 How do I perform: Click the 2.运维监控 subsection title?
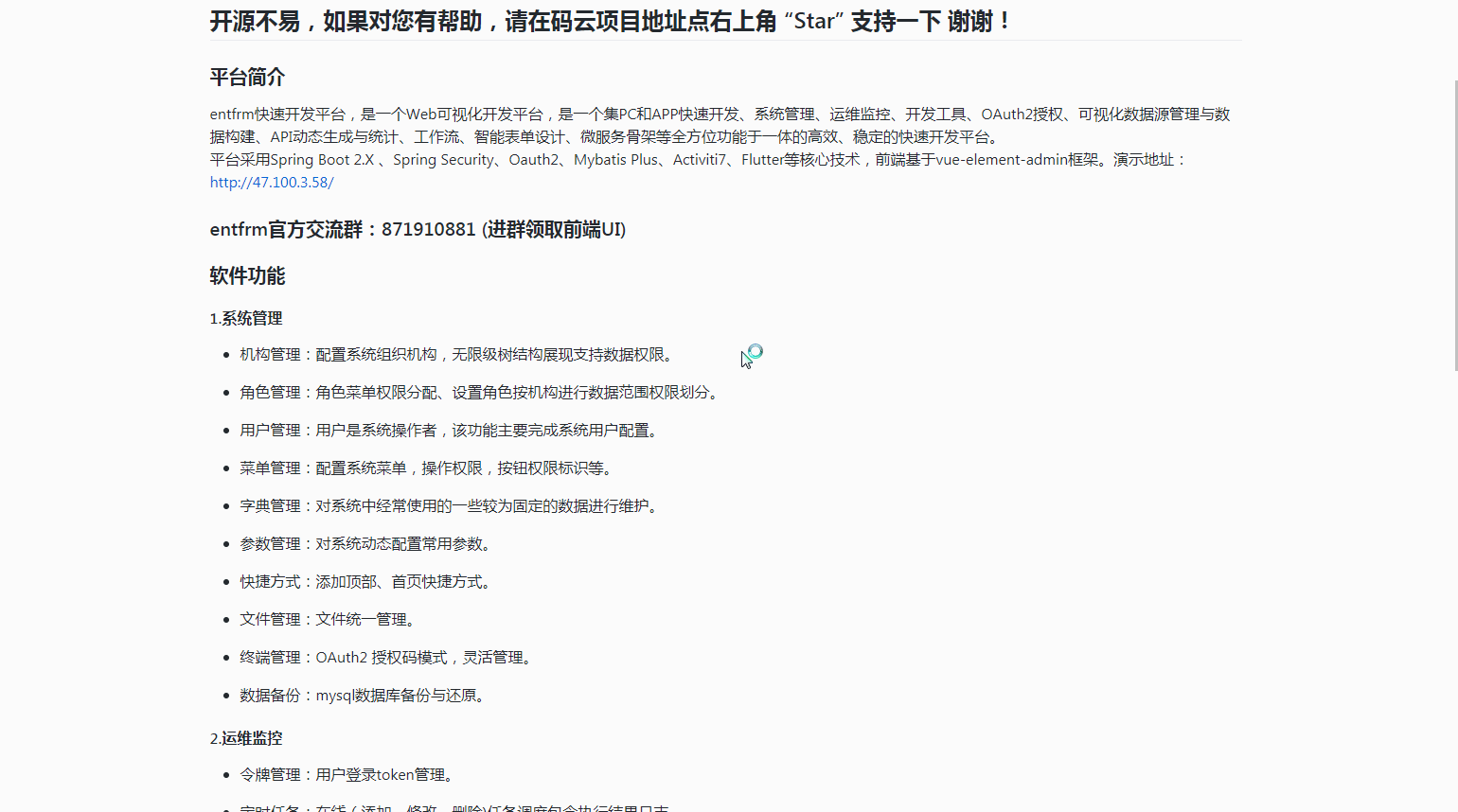(245, 738)
